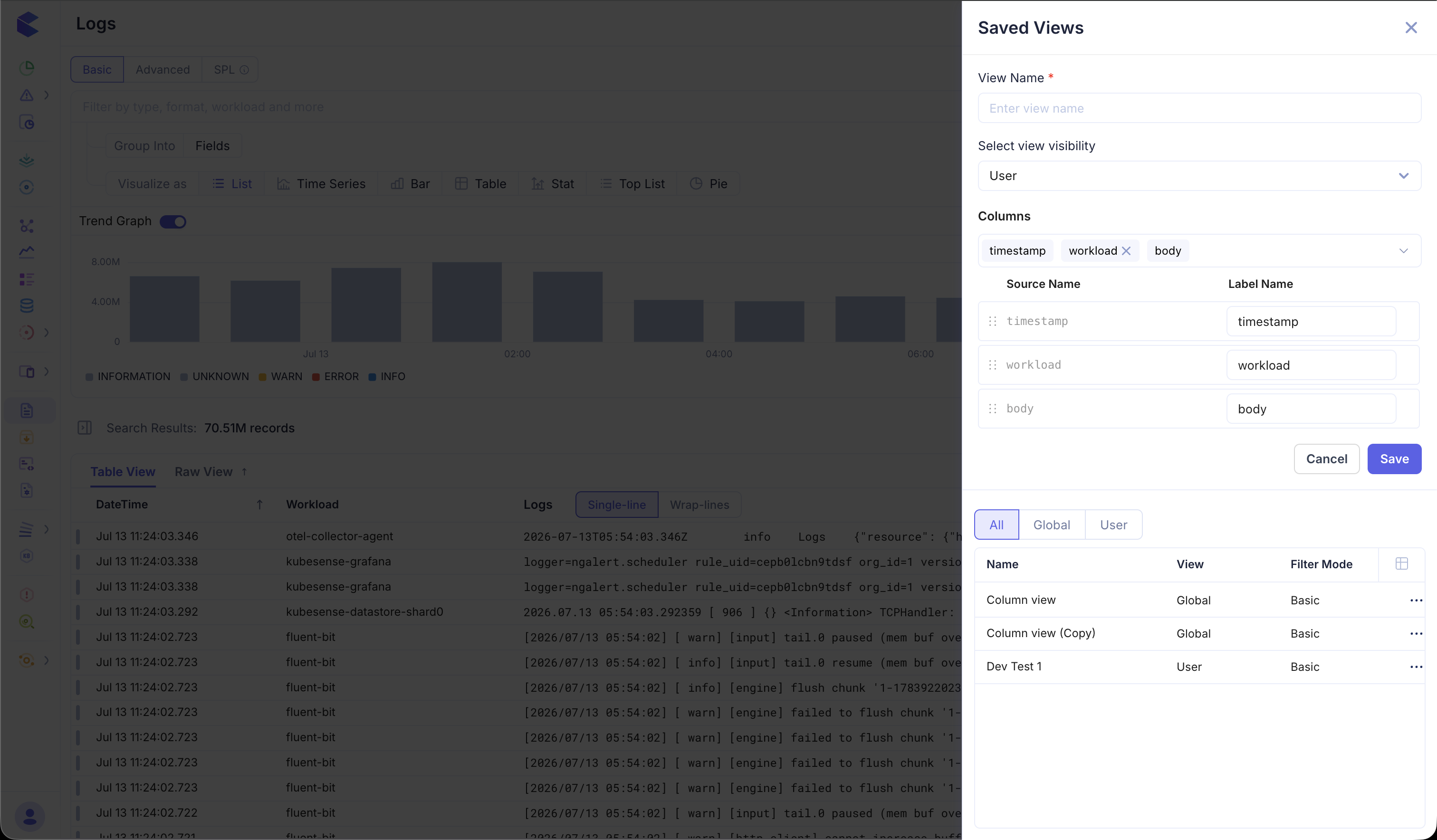Open the alerts triangle icon in sidebar
This screenshot has width=1437, height=840.
pos(27,95)
